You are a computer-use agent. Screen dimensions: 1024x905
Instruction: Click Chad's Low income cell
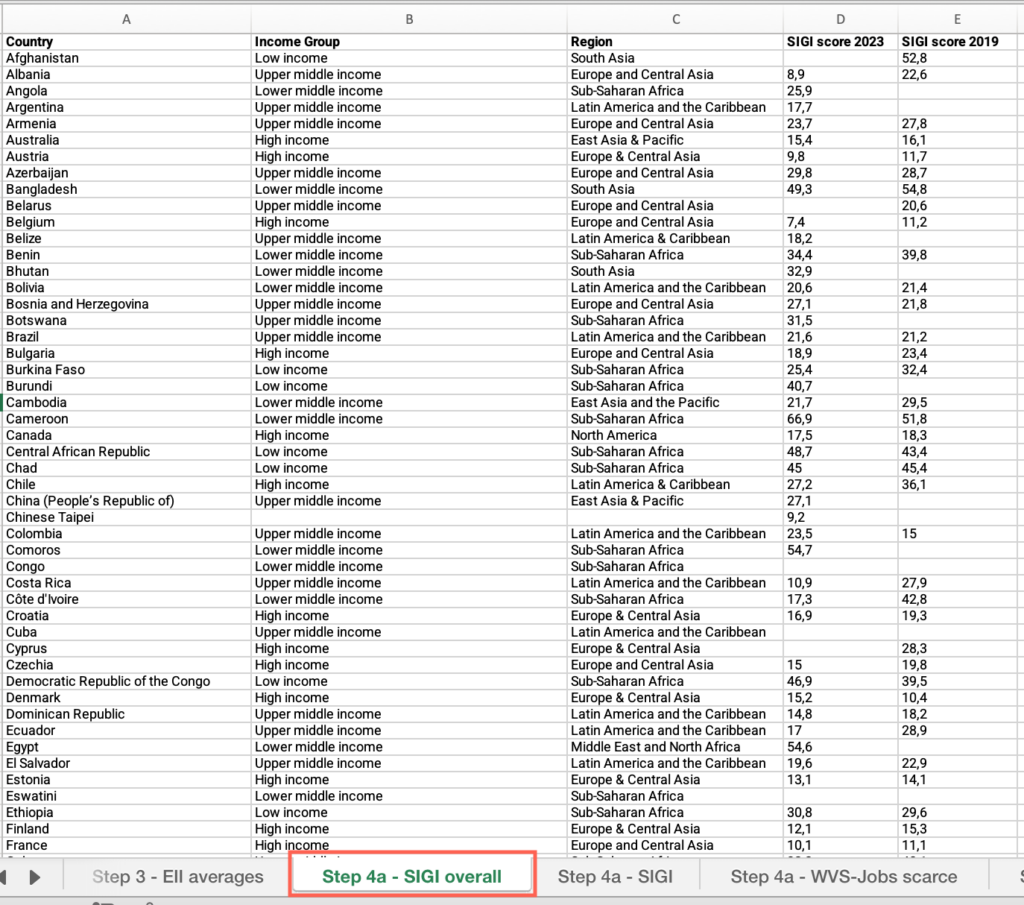(409, 468)
